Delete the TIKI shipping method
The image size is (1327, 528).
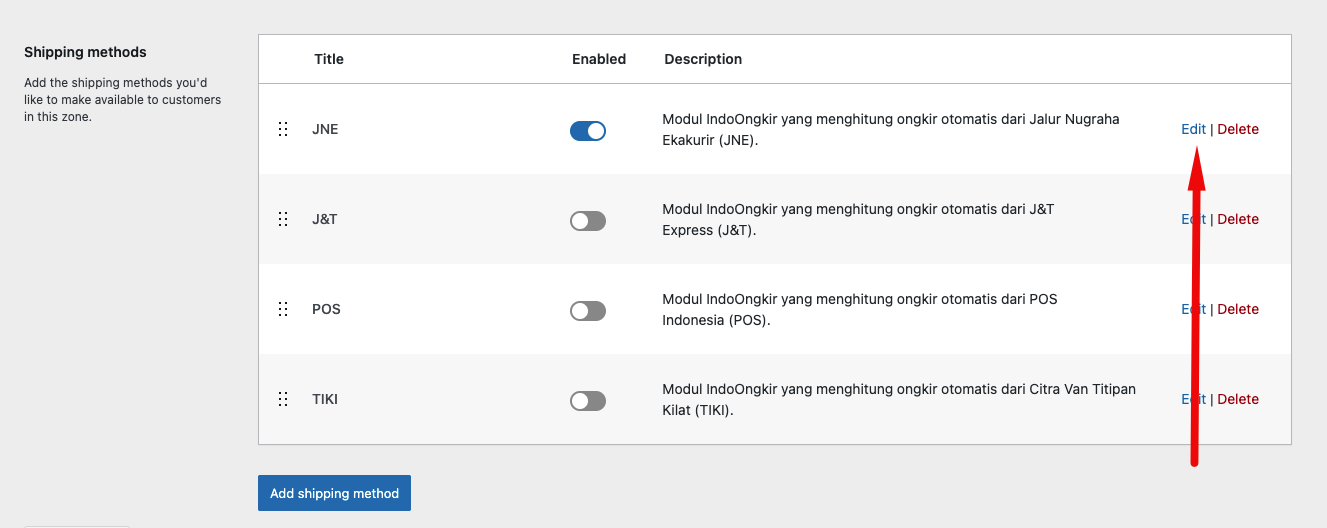(x=1238, y=399)
